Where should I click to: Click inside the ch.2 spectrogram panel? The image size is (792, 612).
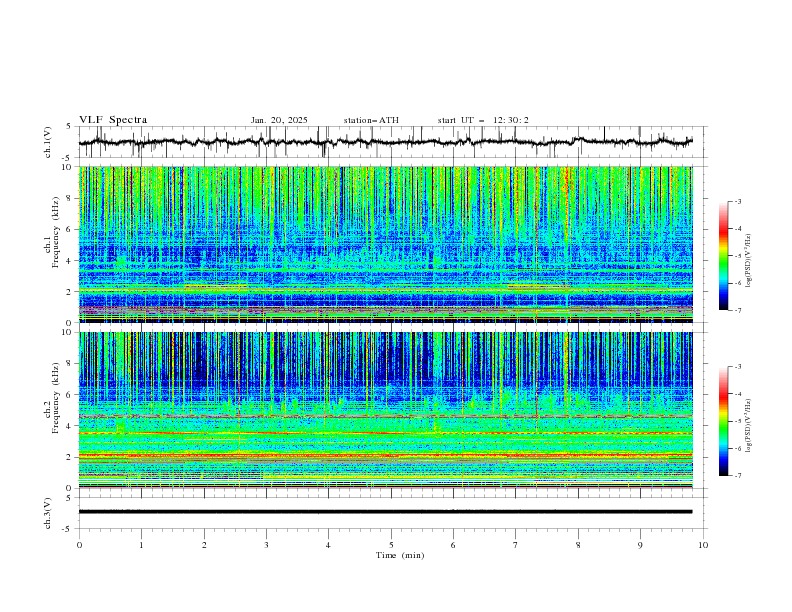[x=385, y=410]
